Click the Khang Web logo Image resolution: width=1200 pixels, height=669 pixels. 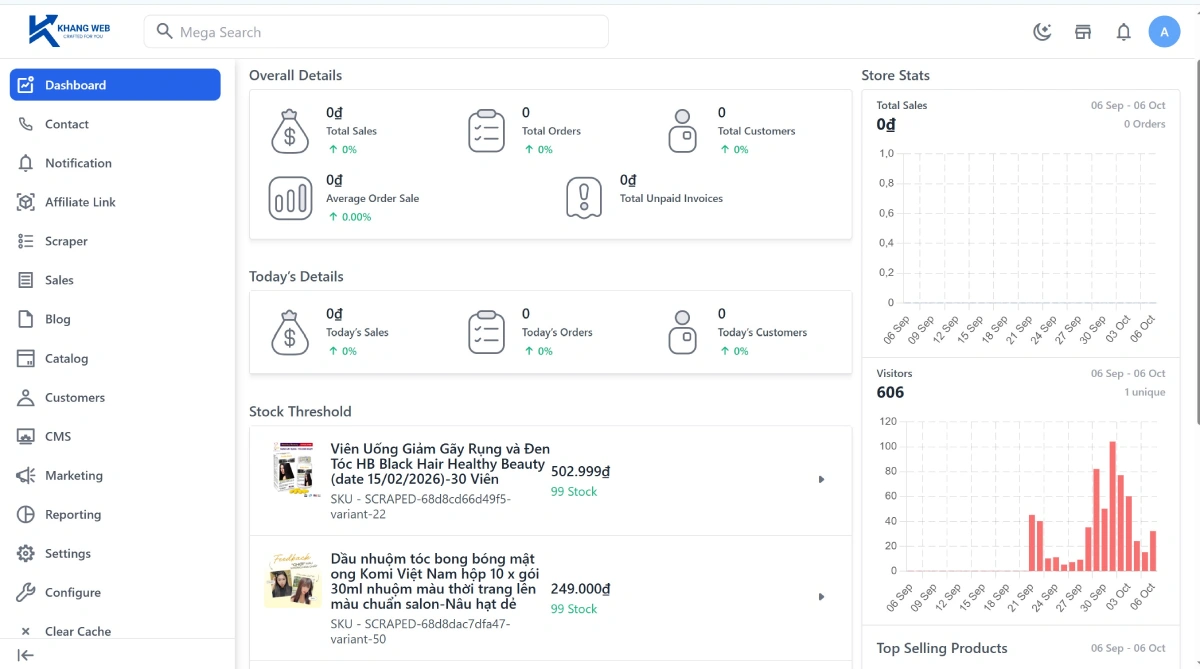pos(70,30)
